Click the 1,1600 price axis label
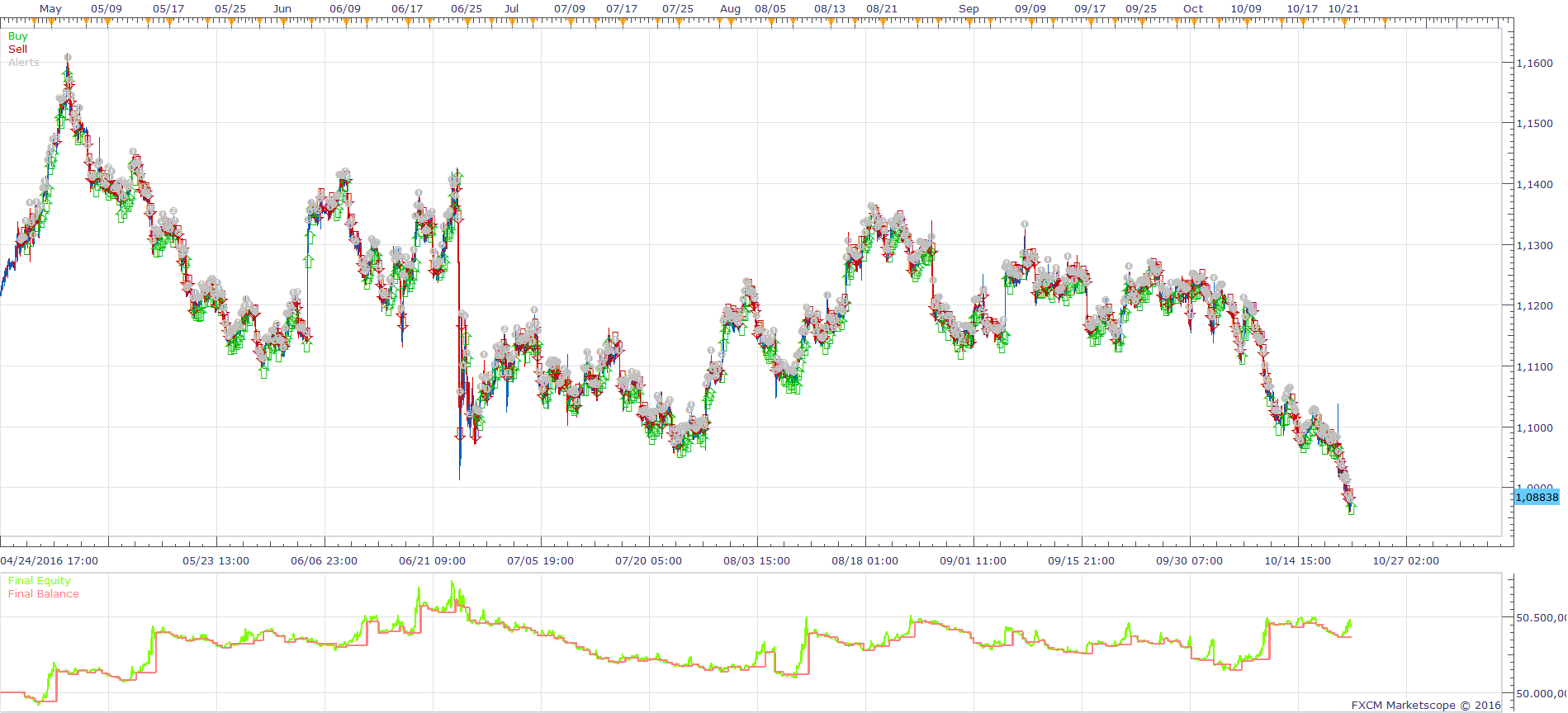The width and height of the screenshot is (1568, 713). click(x=1535, y=63)
